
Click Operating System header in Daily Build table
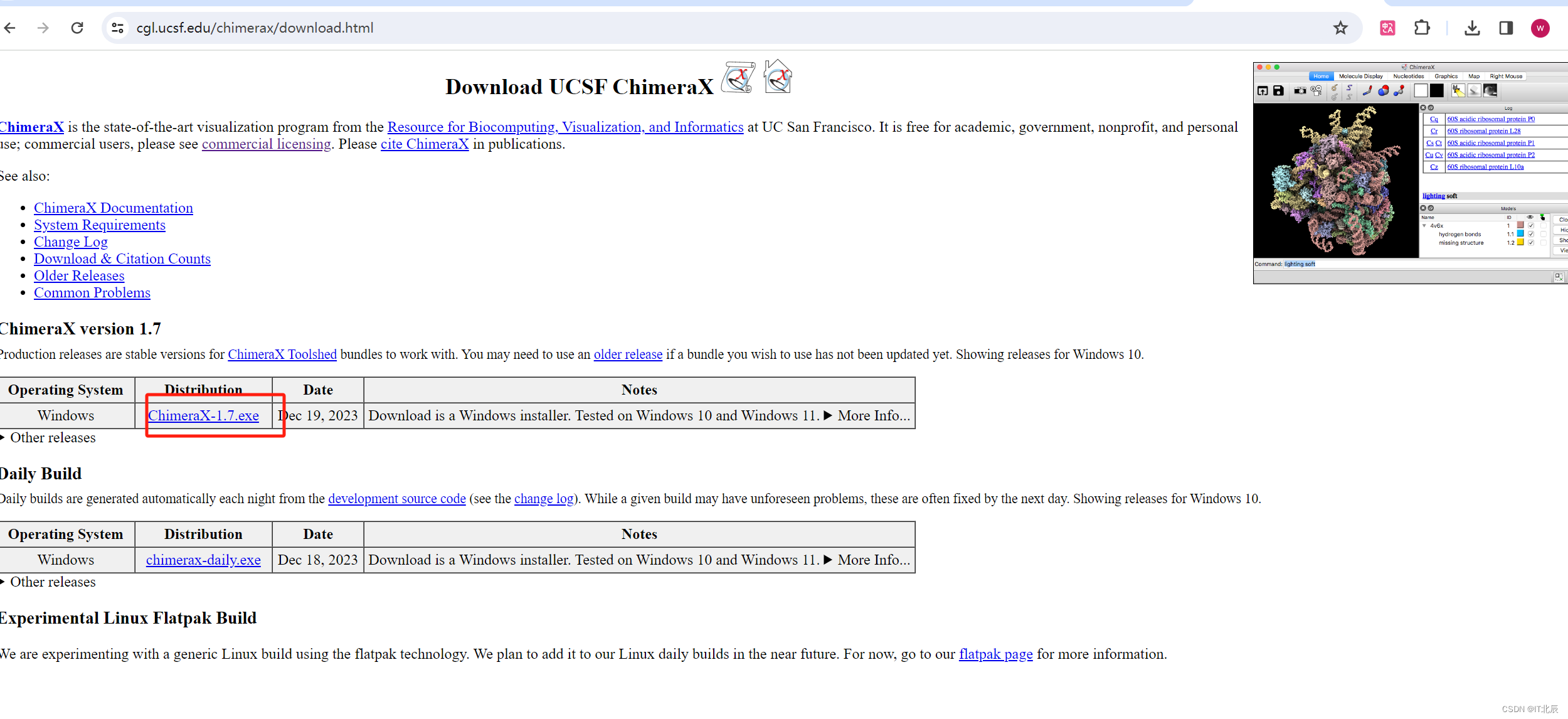(66, 534)
